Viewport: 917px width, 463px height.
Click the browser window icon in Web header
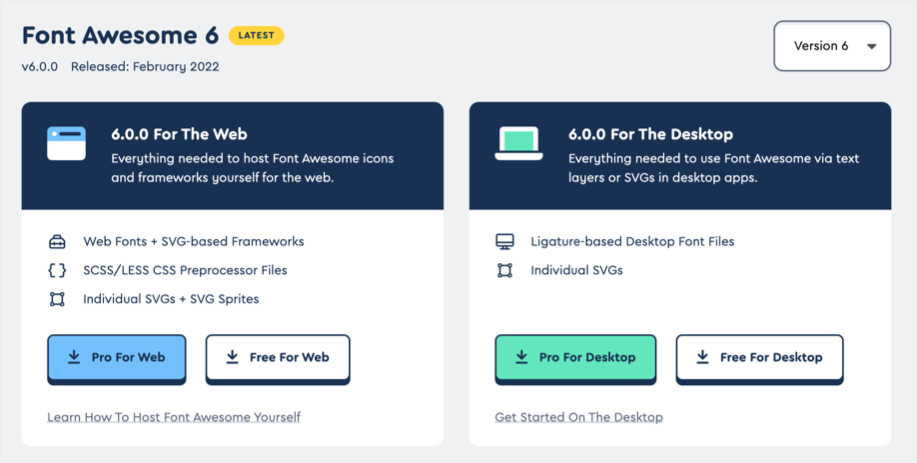click(x=66, y=143)
